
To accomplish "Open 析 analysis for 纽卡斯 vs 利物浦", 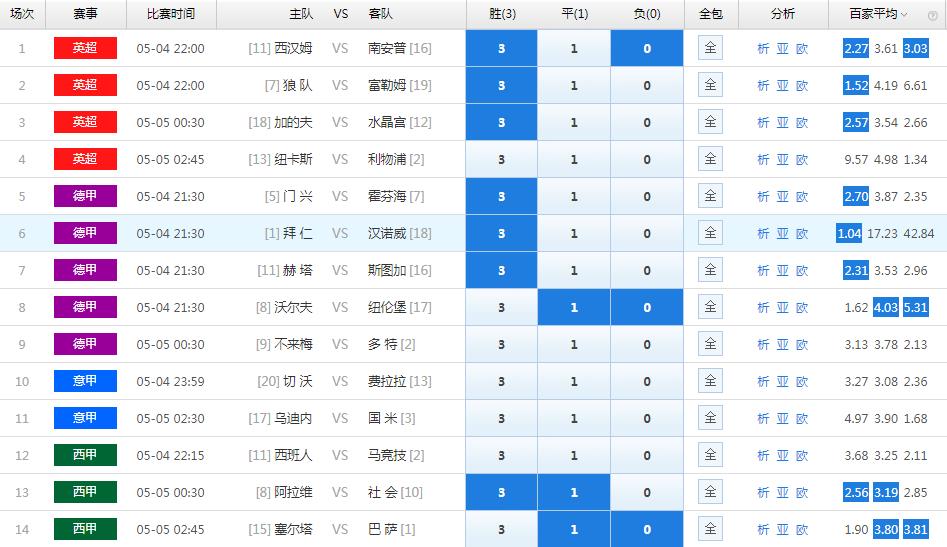I will 763,159.
